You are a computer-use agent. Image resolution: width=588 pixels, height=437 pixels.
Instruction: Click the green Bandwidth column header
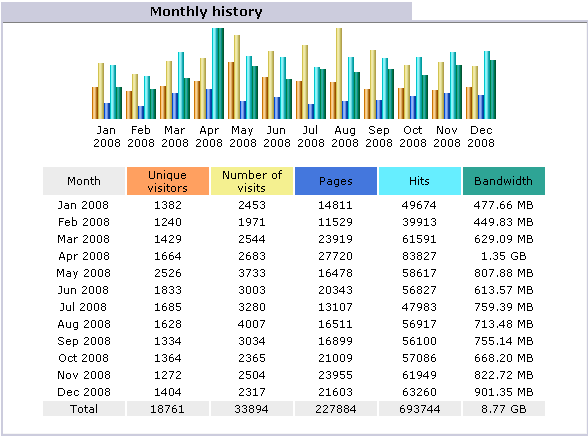(504, 181)
